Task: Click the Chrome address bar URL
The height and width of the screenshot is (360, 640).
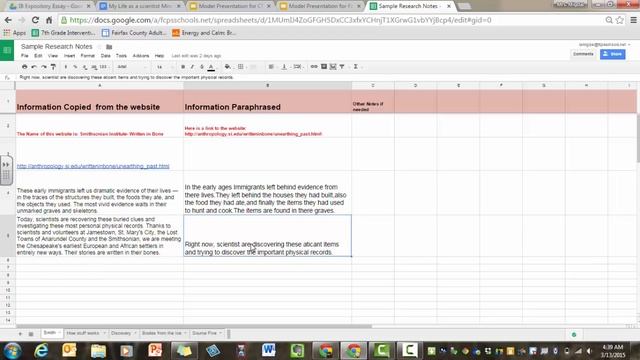Action: coord(280,20)
